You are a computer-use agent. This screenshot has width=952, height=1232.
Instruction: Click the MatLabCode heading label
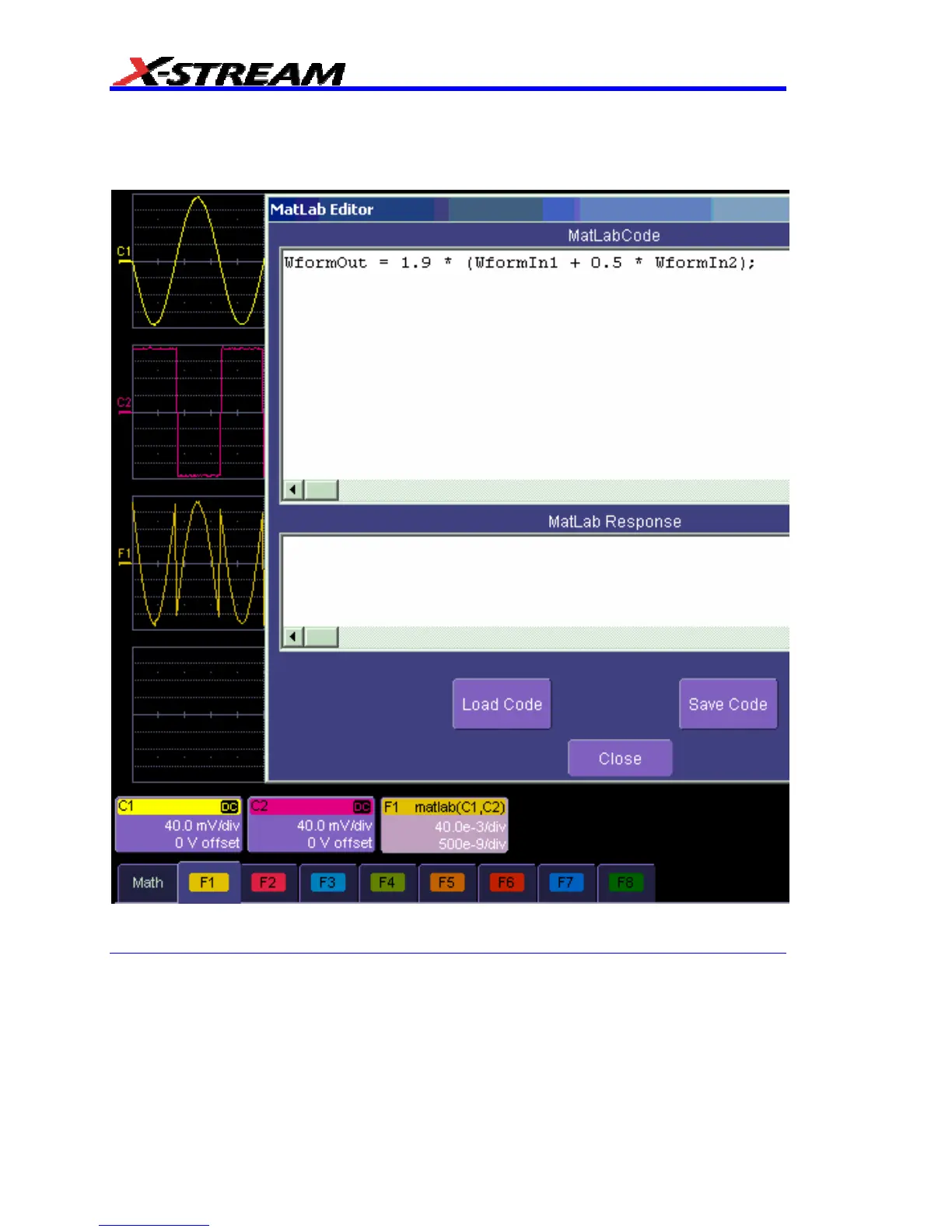614,236
